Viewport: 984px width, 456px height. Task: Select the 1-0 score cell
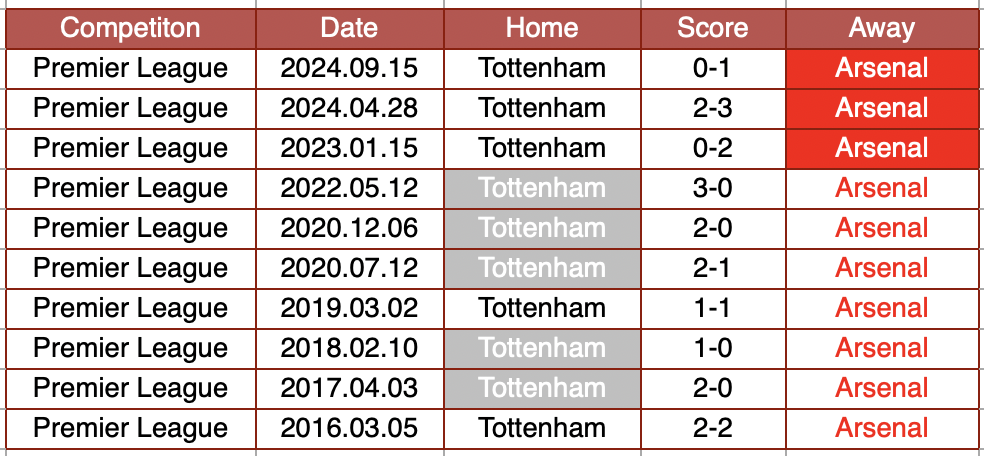click(712, 348)
